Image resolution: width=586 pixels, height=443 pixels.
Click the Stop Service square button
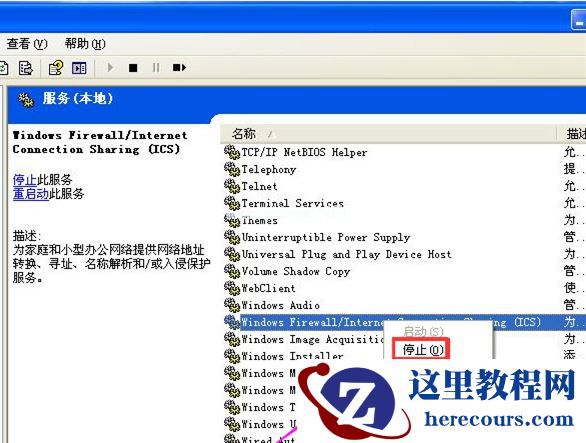point(133,68)
